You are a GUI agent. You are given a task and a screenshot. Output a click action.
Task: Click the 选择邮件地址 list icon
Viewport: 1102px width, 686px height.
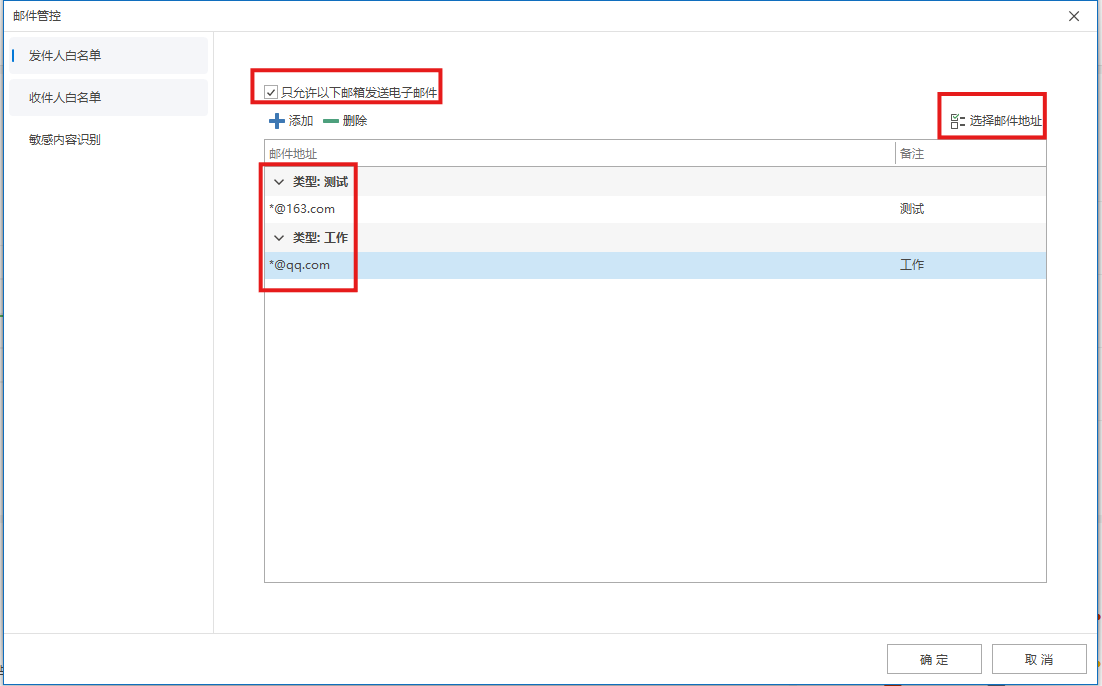[x=957, y=121]
